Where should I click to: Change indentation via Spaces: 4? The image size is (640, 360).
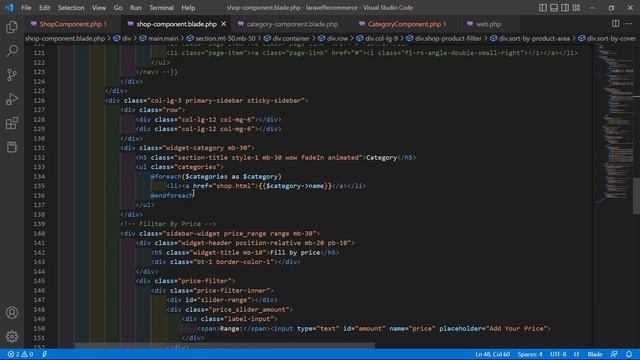click(530, 354)
